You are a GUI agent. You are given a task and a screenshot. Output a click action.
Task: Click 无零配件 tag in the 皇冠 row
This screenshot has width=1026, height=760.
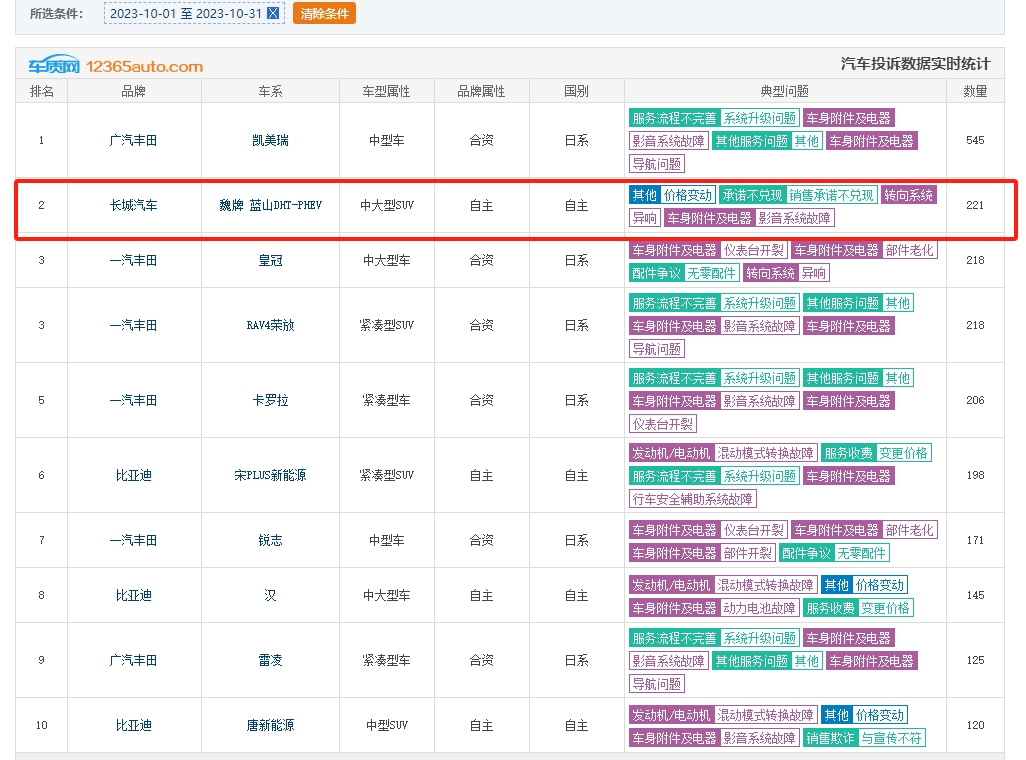711,273
